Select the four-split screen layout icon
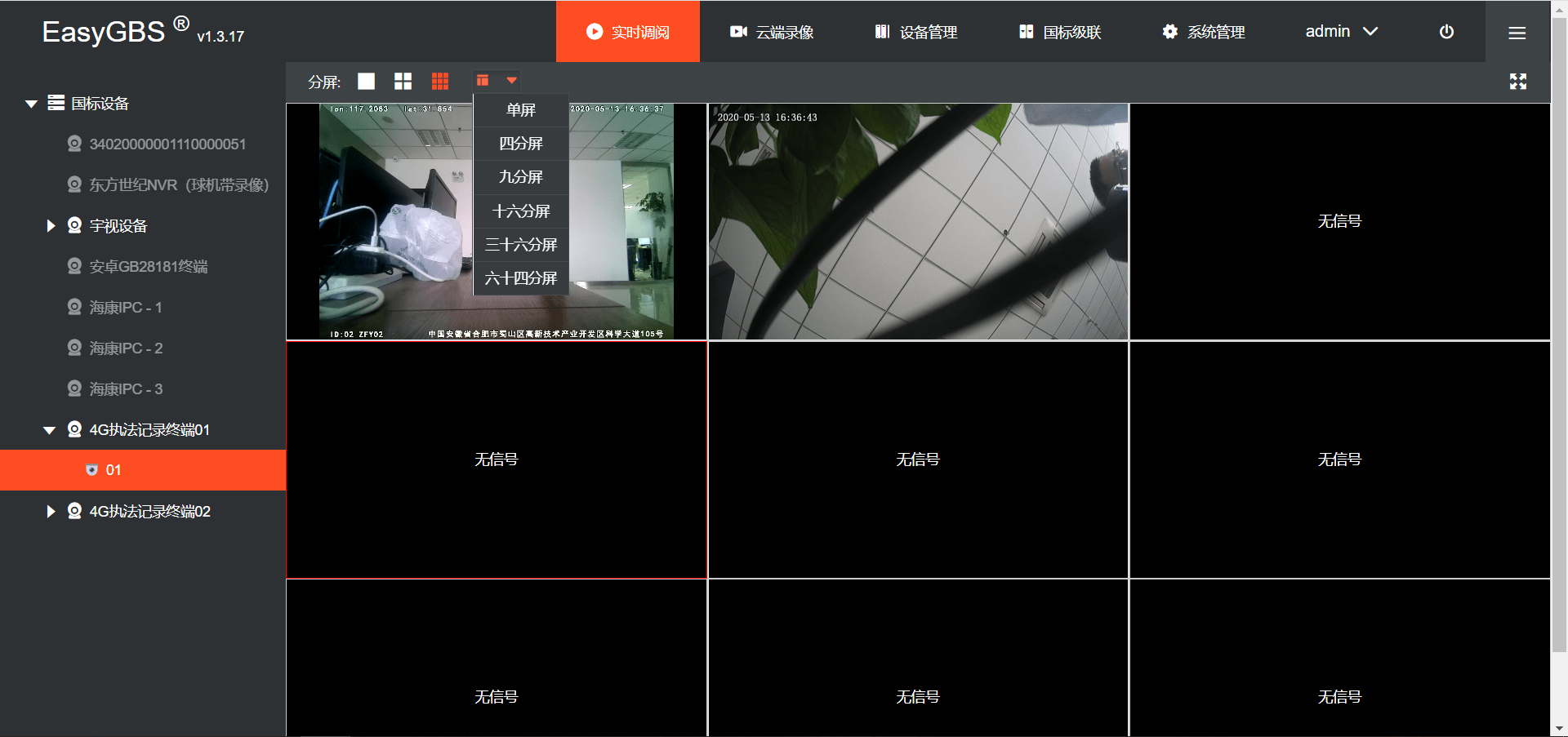Viewport: 1568px width, 737px height. tap(403, 81)
